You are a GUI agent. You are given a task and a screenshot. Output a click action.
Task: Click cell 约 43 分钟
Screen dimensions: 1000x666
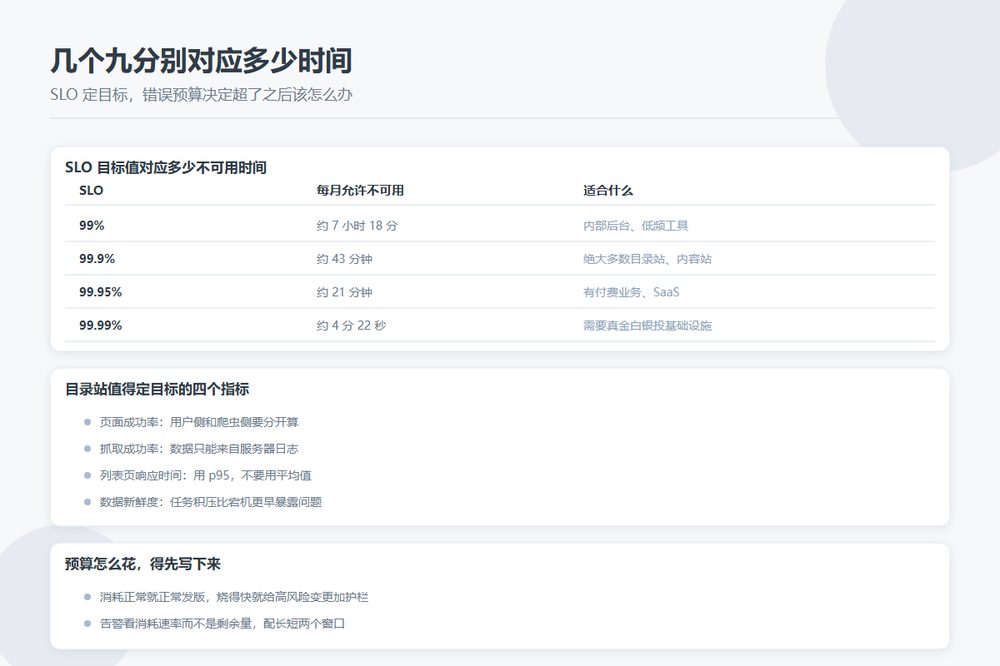click(344, 258)
